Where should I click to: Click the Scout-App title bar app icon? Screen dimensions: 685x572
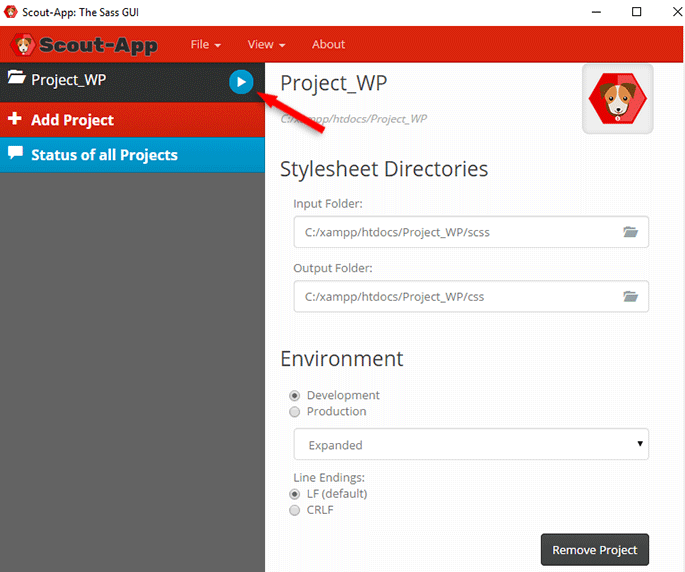[11, 12]
